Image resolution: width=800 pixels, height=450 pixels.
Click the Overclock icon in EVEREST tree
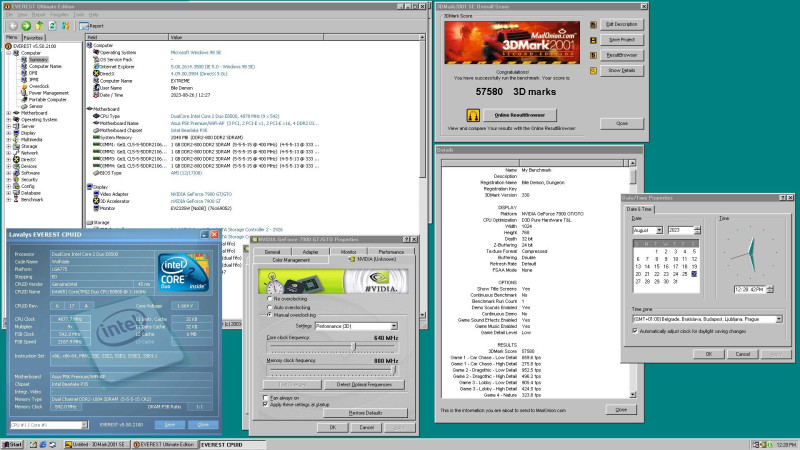tap(23, 86)
